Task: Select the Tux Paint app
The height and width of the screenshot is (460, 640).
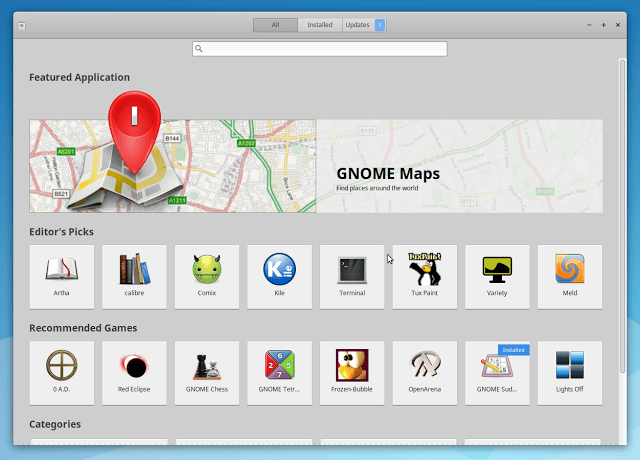Action: pos(425,276)
